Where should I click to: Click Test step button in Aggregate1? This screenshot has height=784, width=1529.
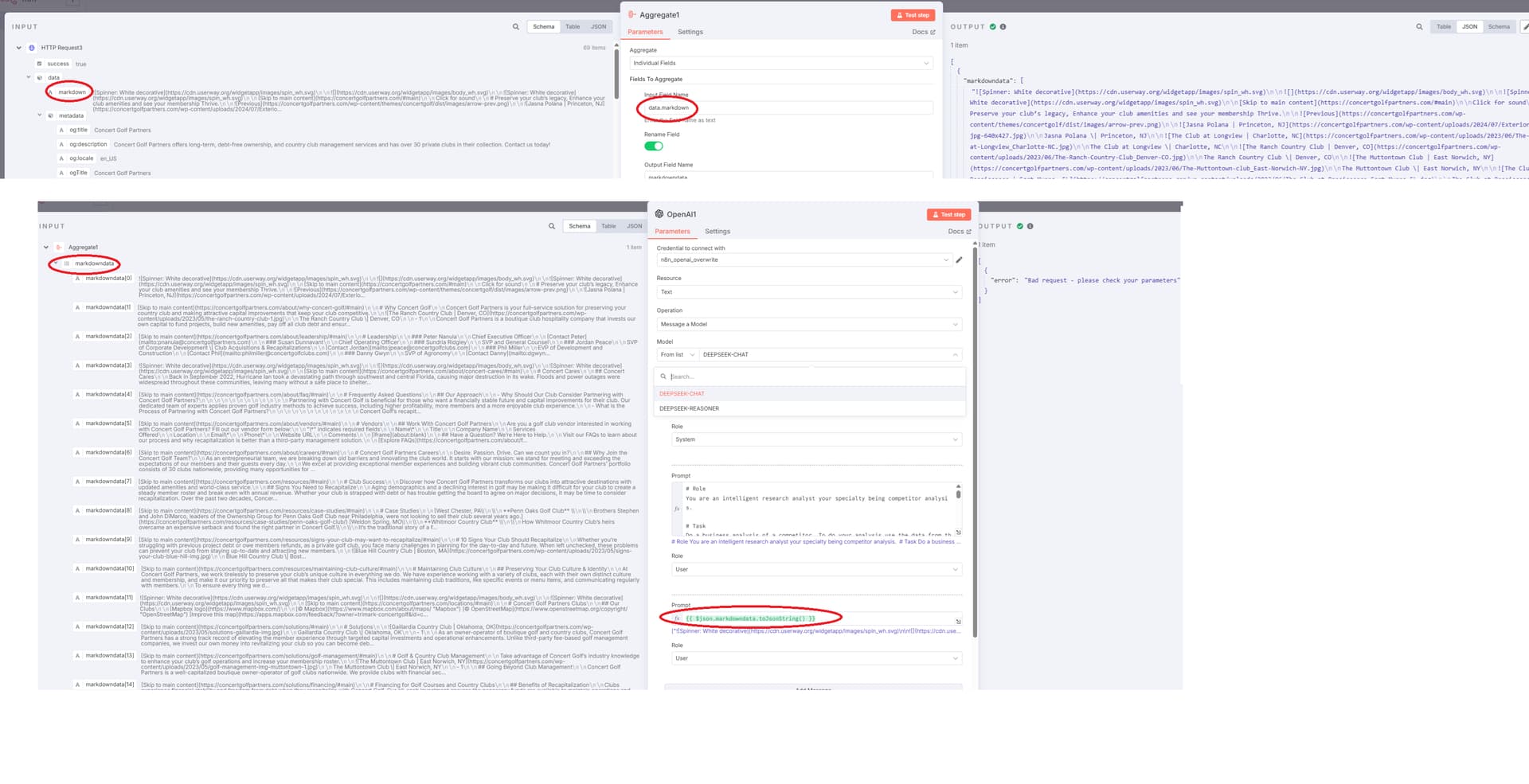coord(913,15)
